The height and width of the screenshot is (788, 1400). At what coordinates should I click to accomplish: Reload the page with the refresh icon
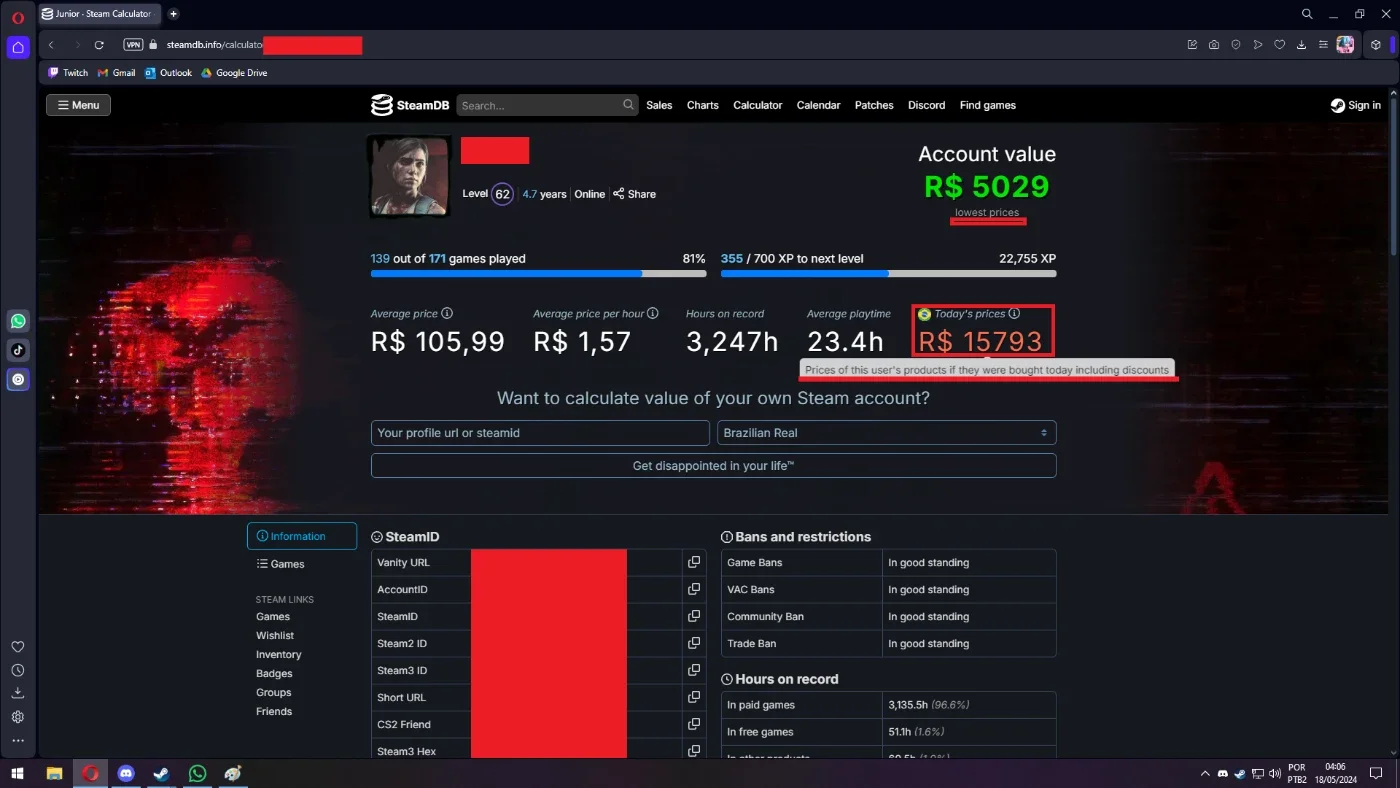pos(99,45)
